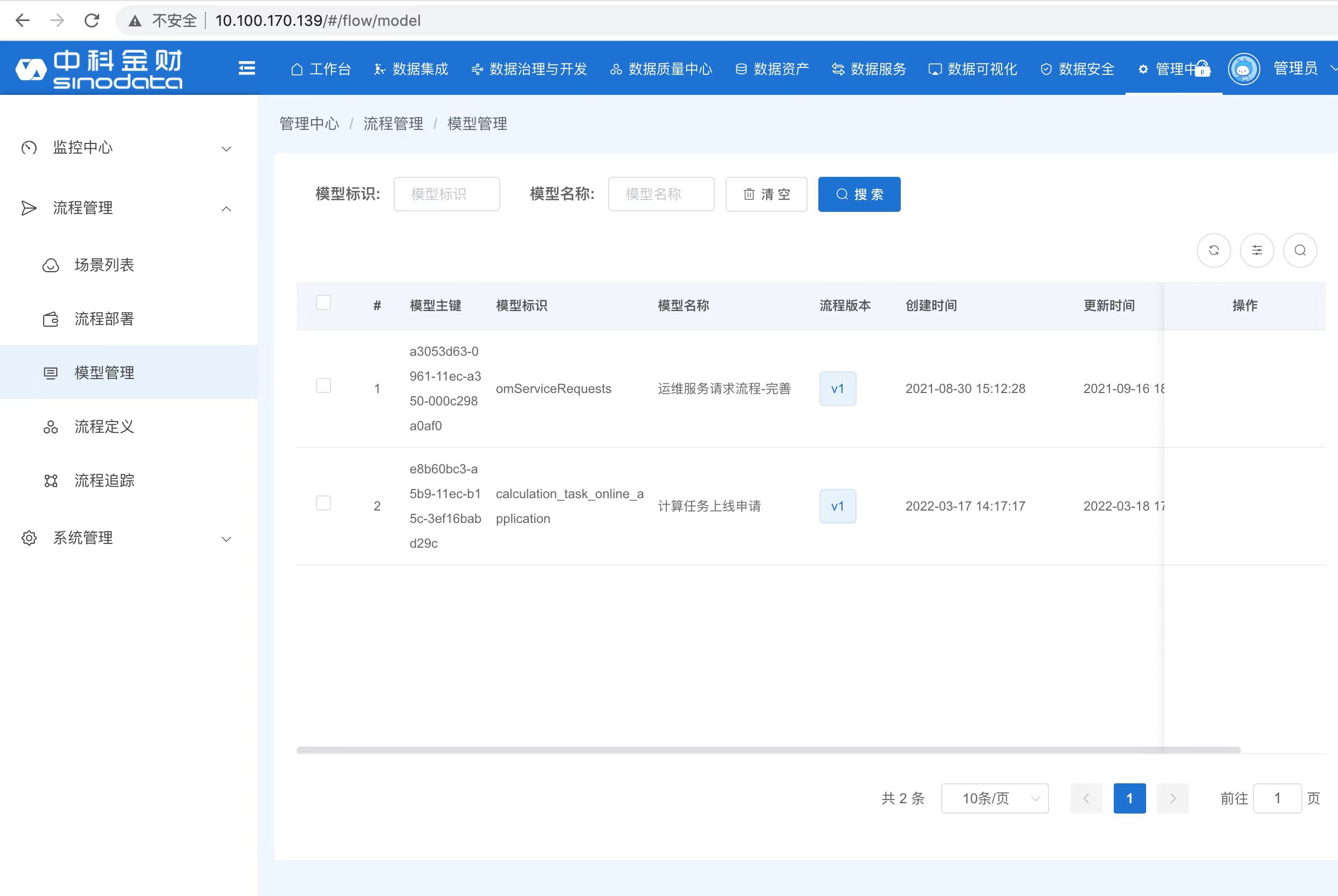This screenshot has height=896, width=1338.
Task: Click the 系统管理 gear icon
Action: click(29, 538)
